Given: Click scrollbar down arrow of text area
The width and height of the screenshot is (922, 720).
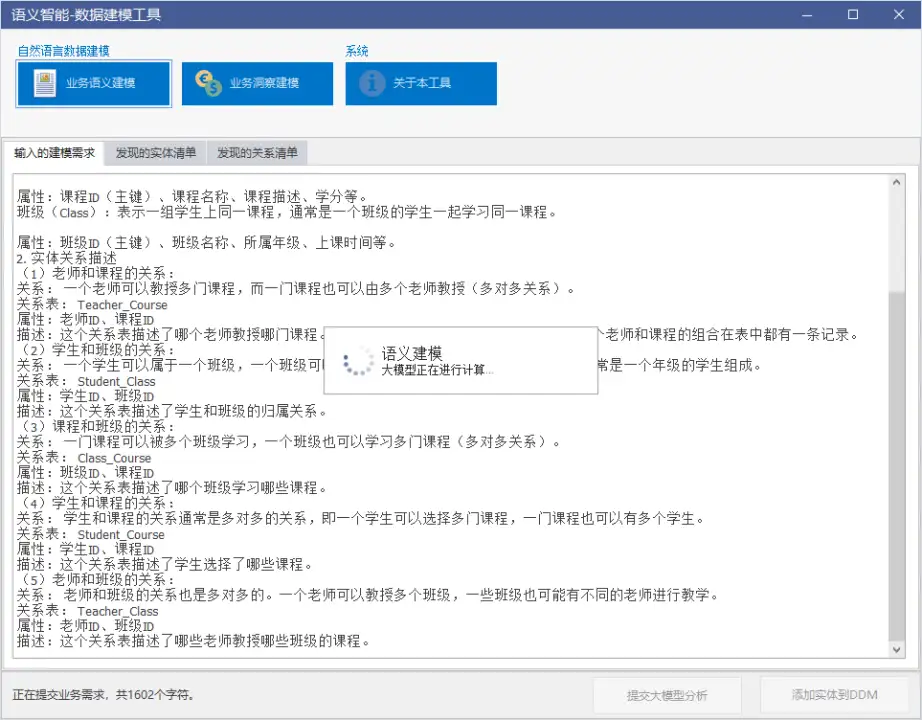Looking at the screenshot, I should 896,650.
